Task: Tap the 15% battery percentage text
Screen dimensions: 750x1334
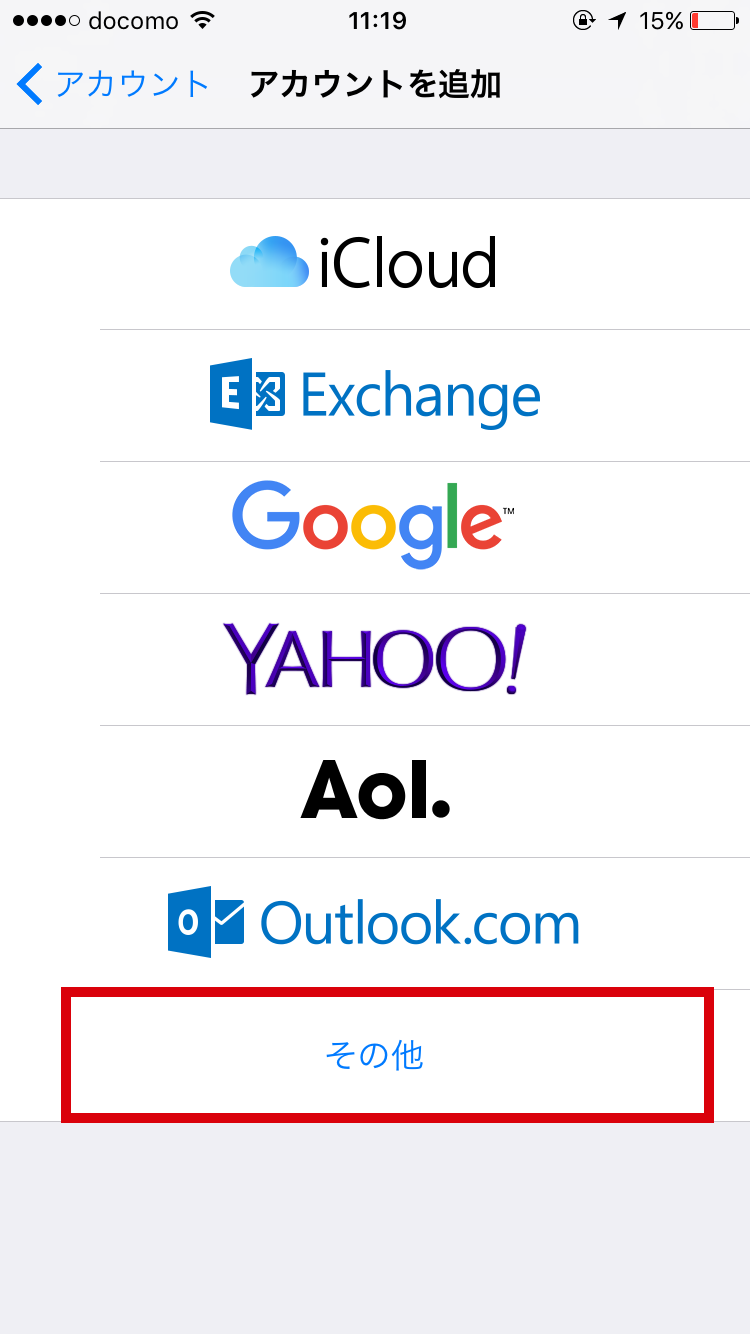Action: [661, 21]
